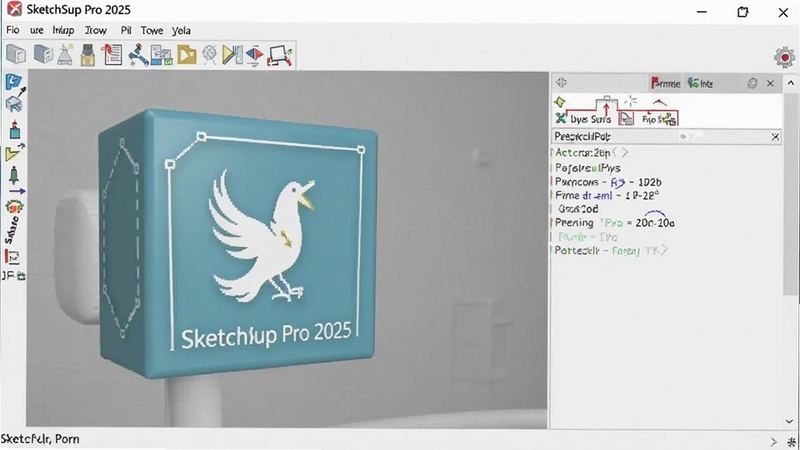
Task: Select the teal bottle icon in left toolbar
Action: click(15, 130)
